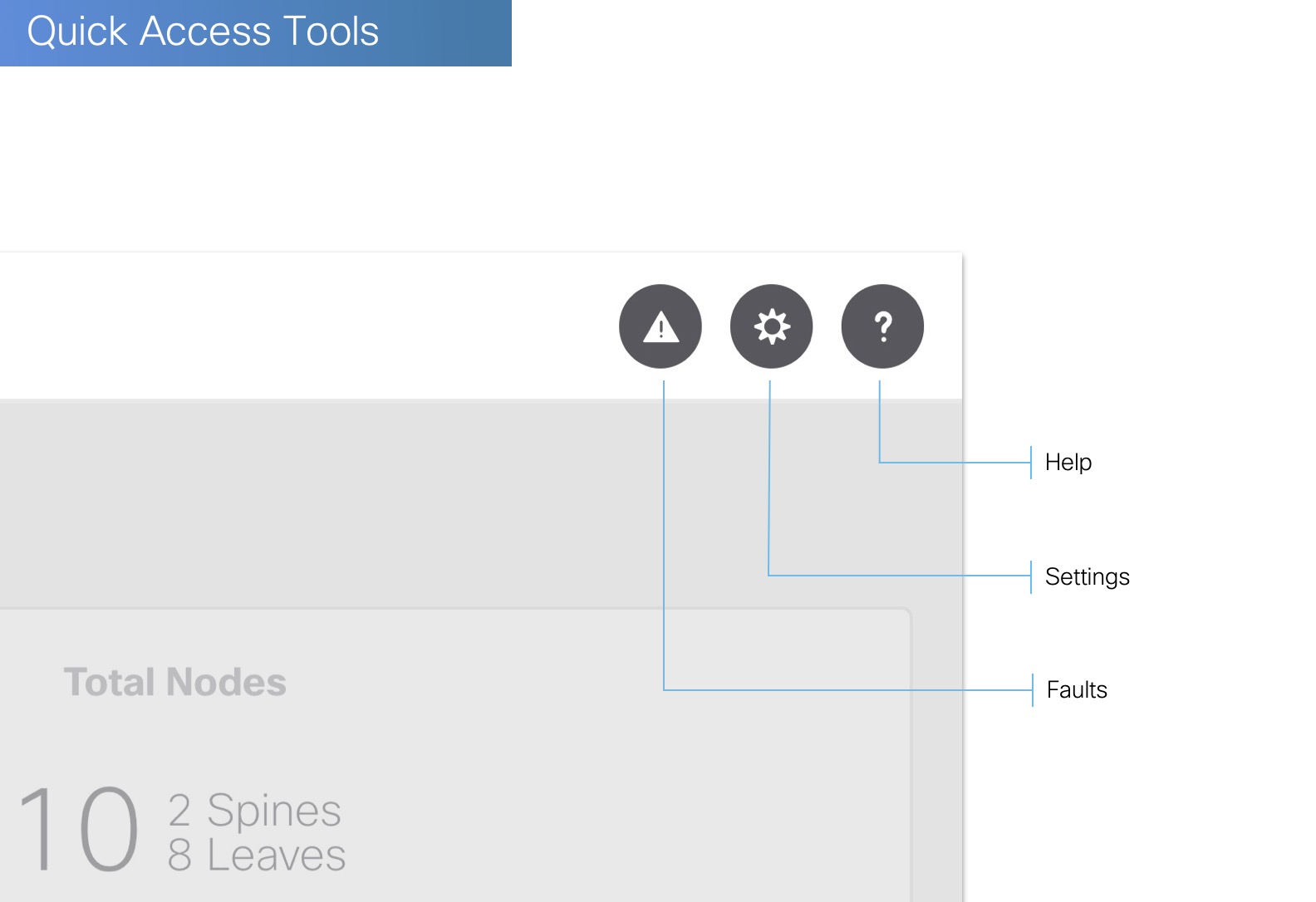Viewport: 1316px width, 902px height.
Task: Select the "8 Leaves" count text
Action: tap(256, 855)
